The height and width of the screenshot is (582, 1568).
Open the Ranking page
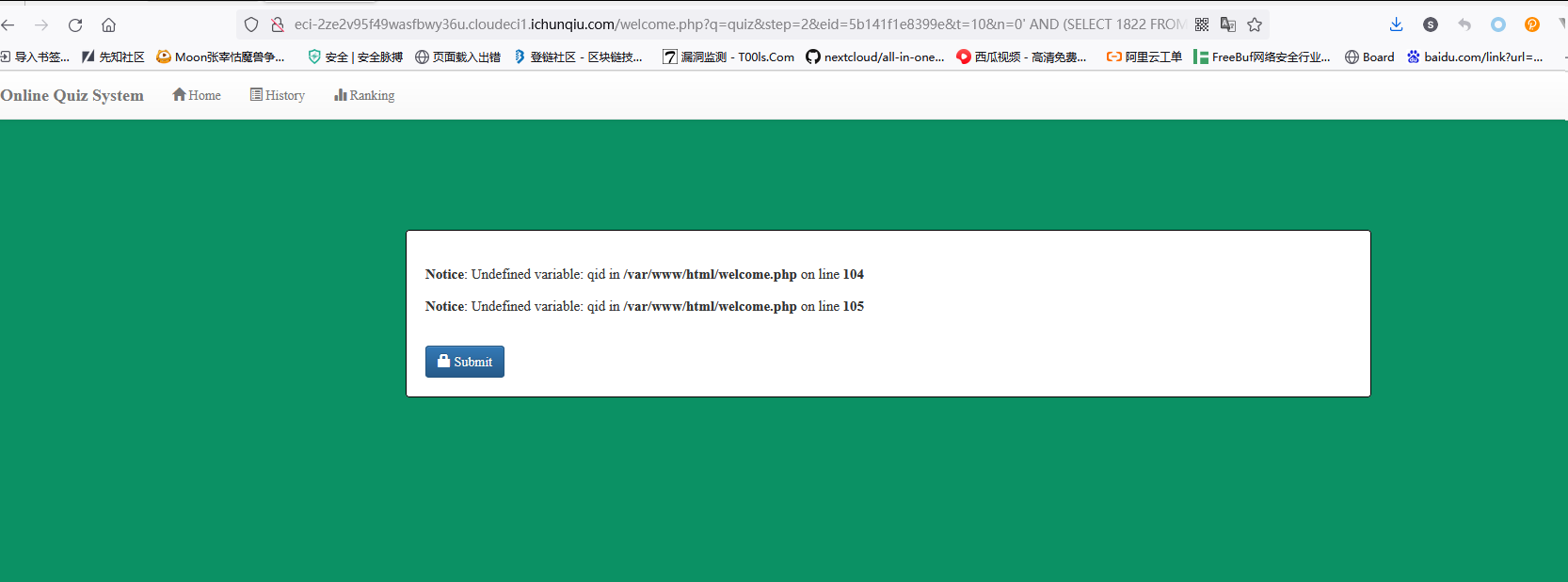(x=364, y=95)
